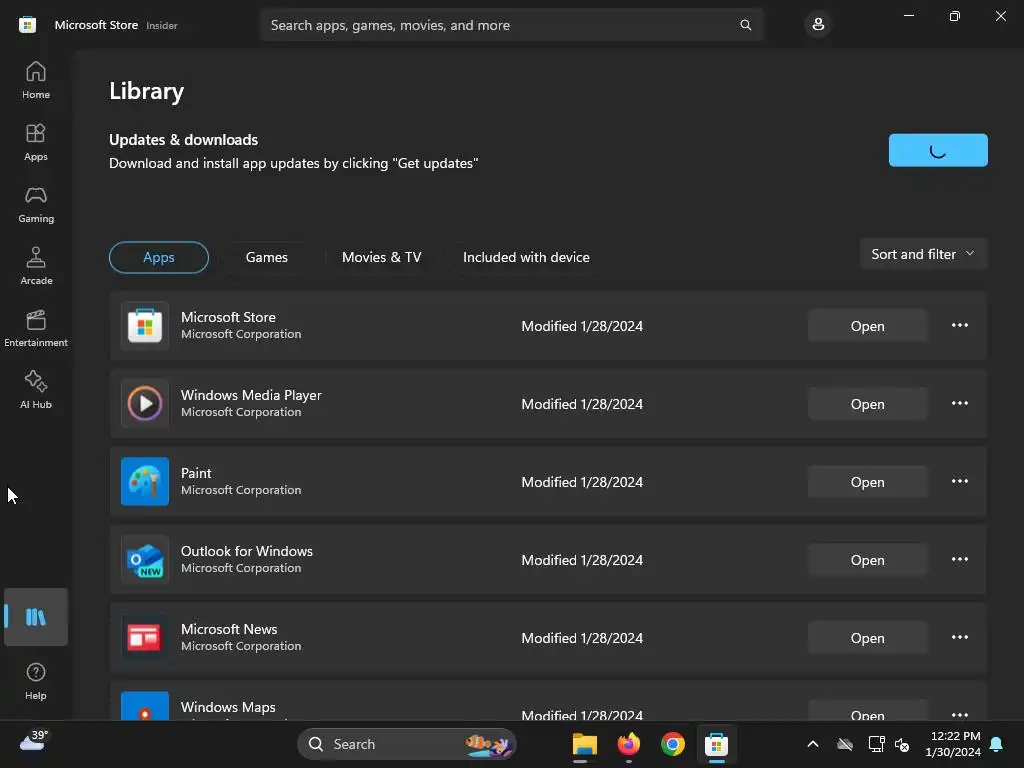Image resolution: width=1024 pixels, height=768 pixels.
Task: Open the notifications bell in taskbar
Action: pos(997,744)
